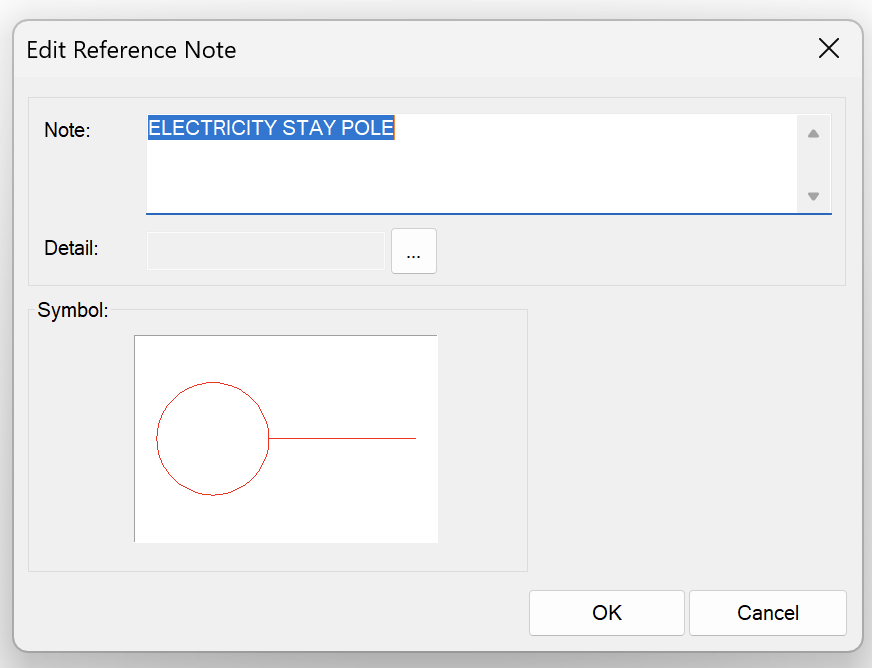Click the Symbol: group label

[x=71, y=310]
